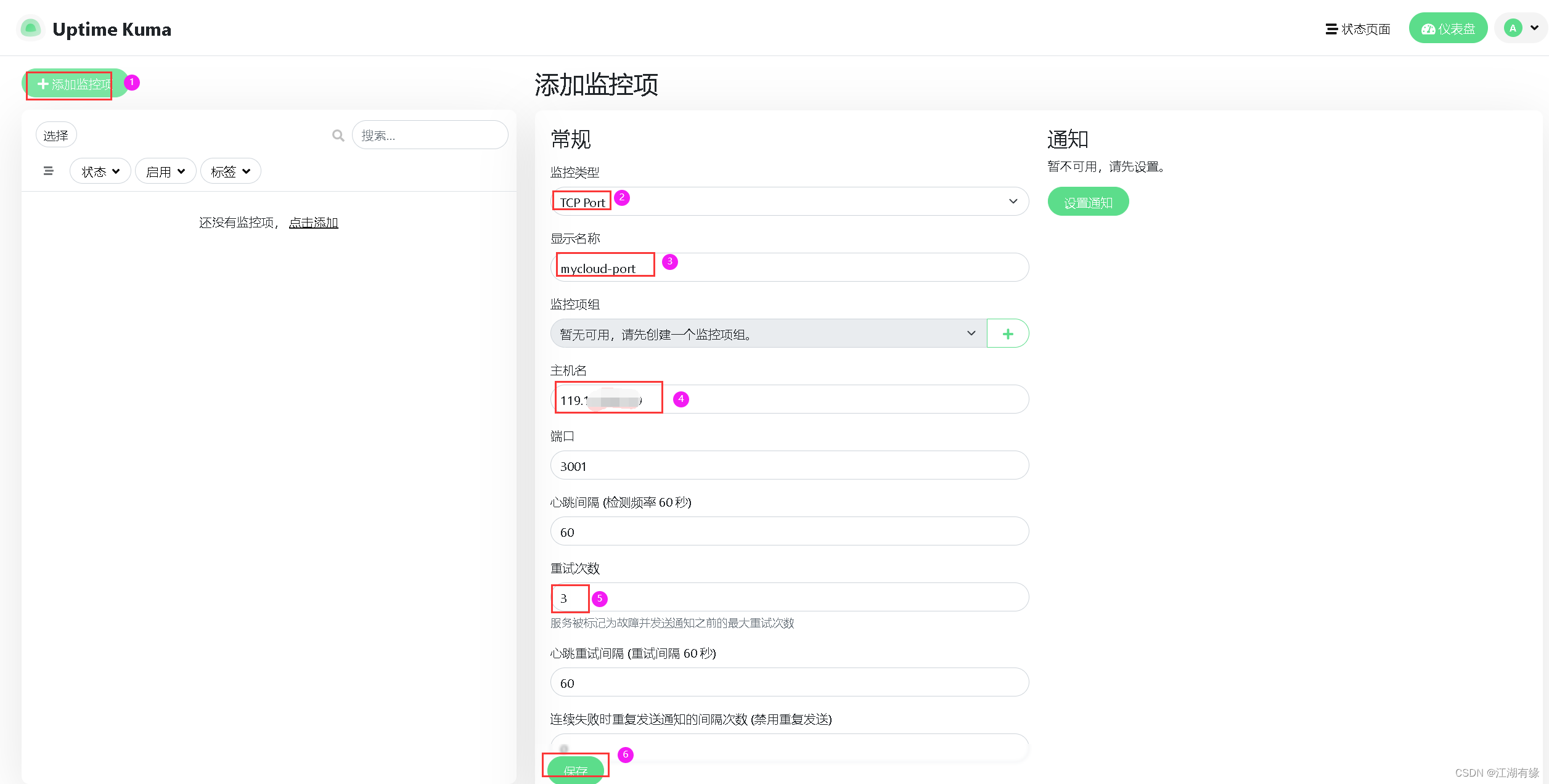Image resolution: width=1549 pixels, height=784 pixels.
Task: Open the user avatar A dropdown
Action: pos(1522,28)
